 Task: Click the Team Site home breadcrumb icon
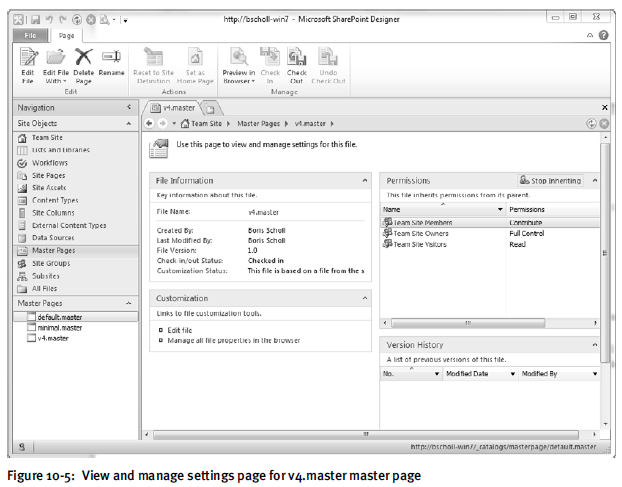[x=185, y=123]
